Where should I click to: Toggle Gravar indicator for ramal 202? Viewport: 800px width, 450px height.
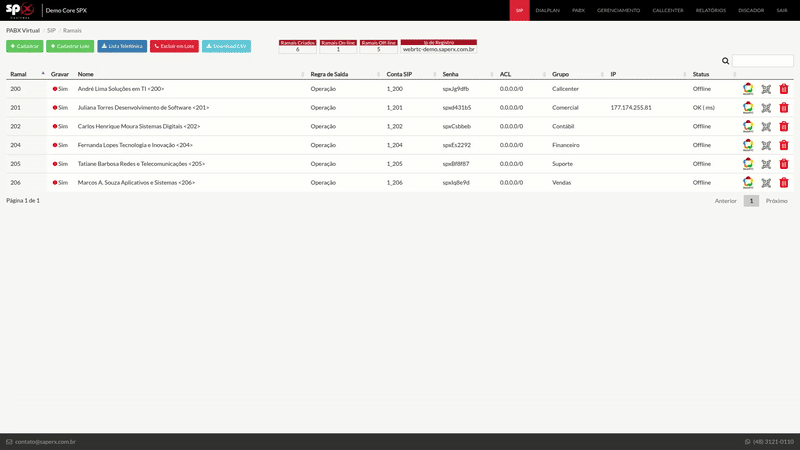(x=55, y=127)
